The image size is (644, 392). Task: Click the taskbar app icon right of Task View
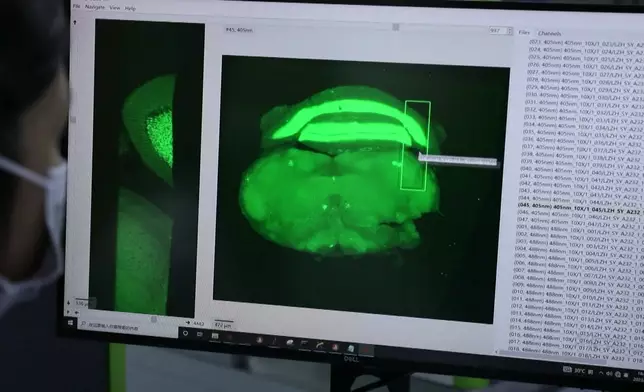point(215,336)
